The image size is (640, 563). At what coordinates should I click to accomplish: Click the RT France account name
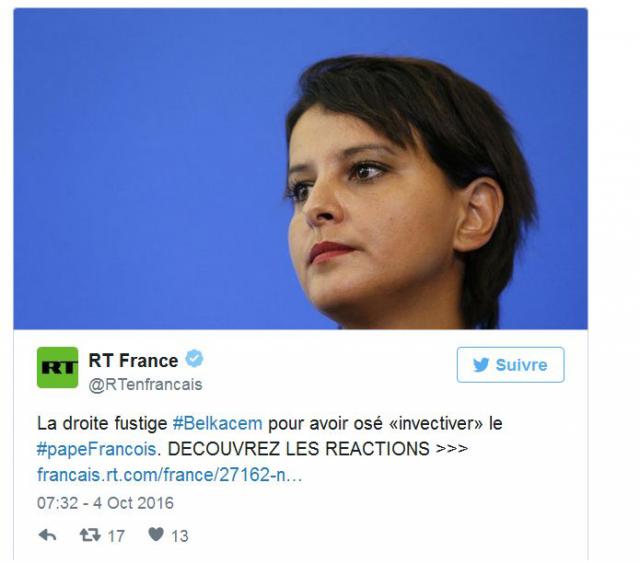pos(133,360)
